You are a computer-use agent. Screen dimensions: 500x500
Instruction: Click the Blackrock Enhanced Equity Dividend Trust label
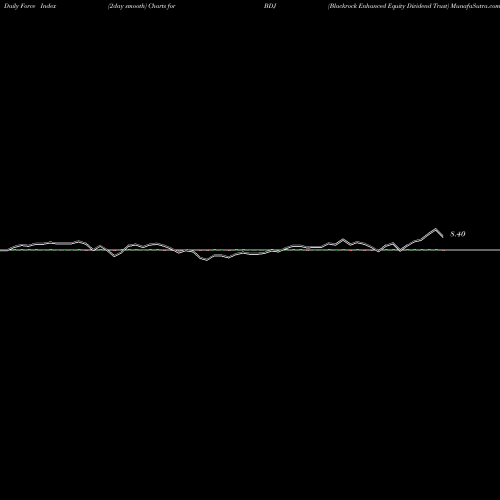[x=388, y=6]
